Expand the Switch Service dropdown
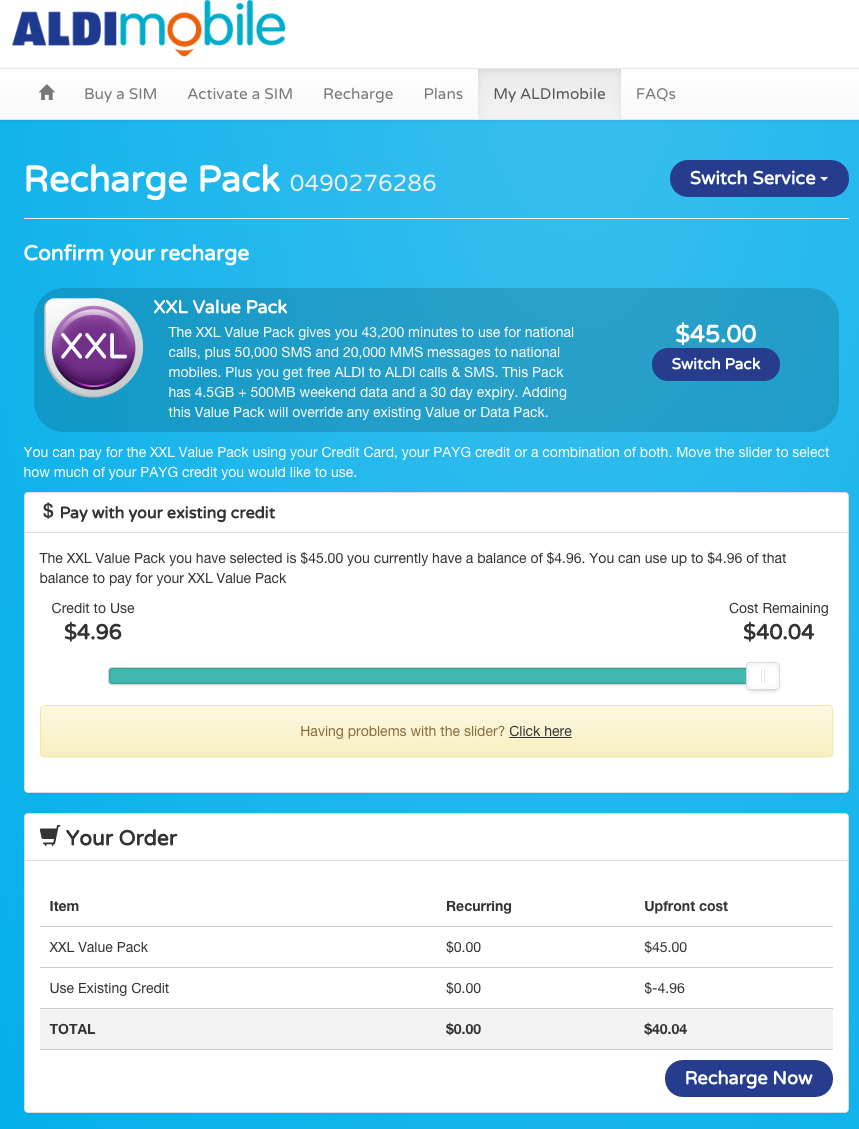The width and height of the screenshot is (859, 1129). click(759, 179)
